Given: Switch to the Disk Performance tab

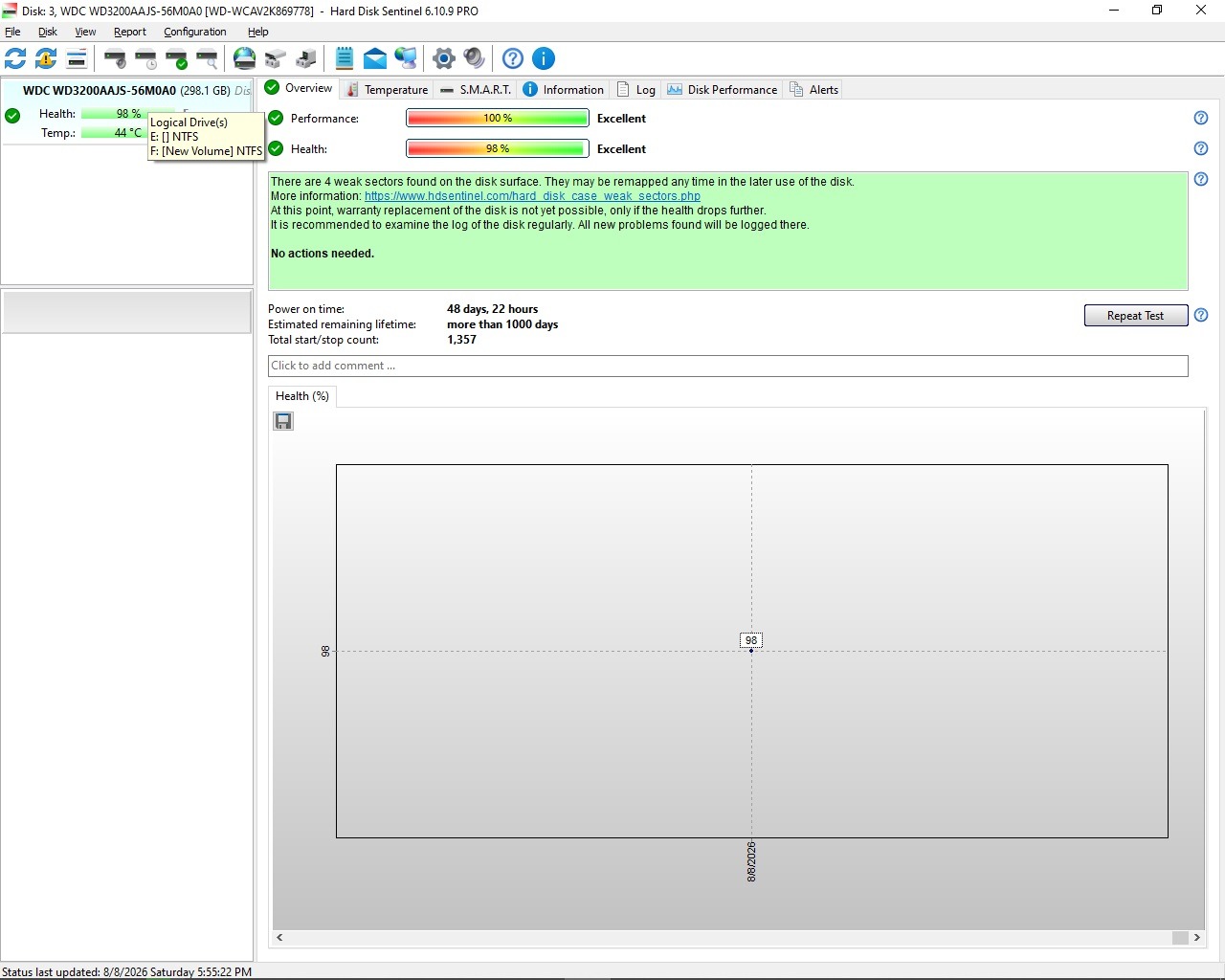Looking at the screenshot, I should coord(723,89).
